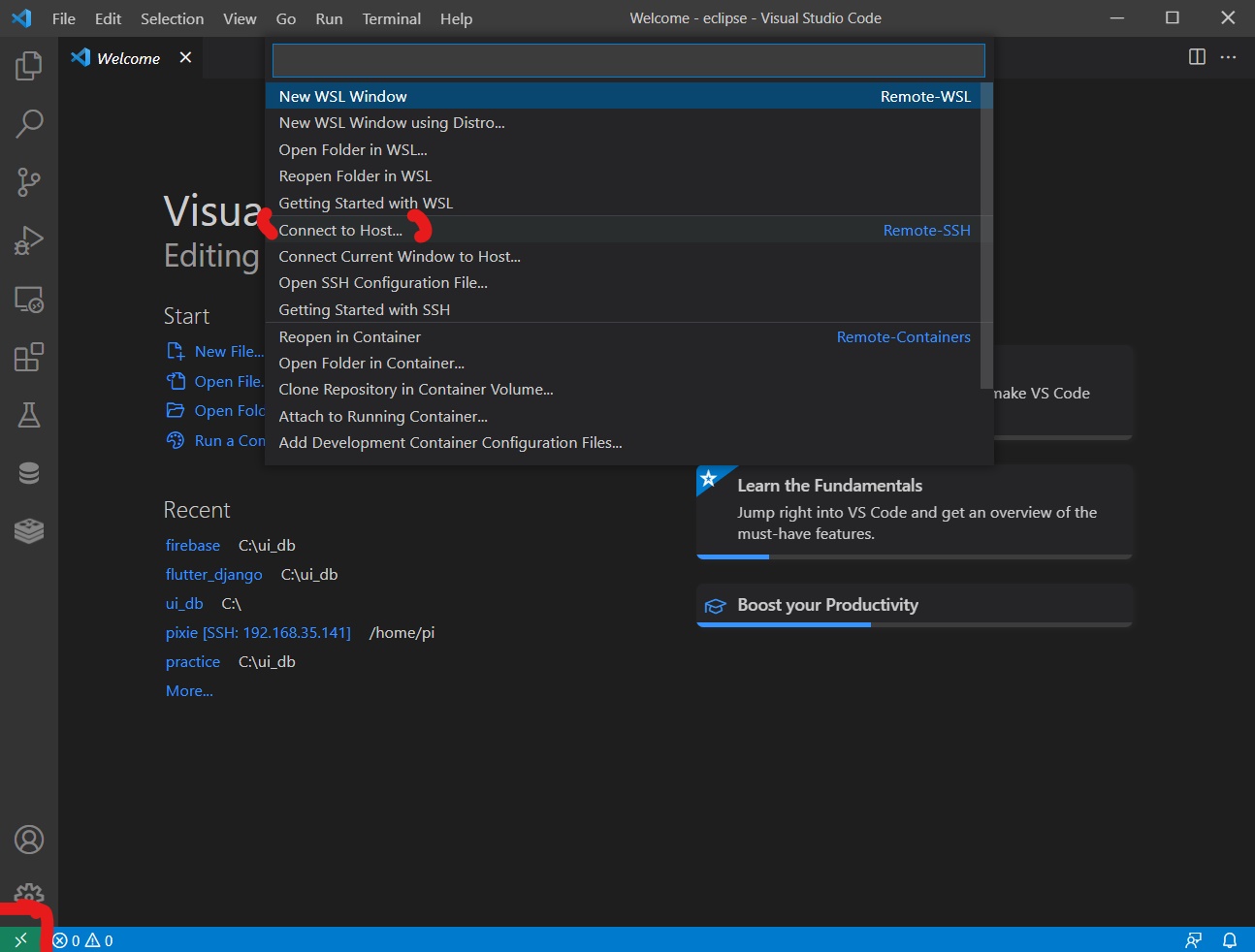The height and width of the screenshot is (952, 1255).
Task: Open the Run menu
Action: click(329, 18)
